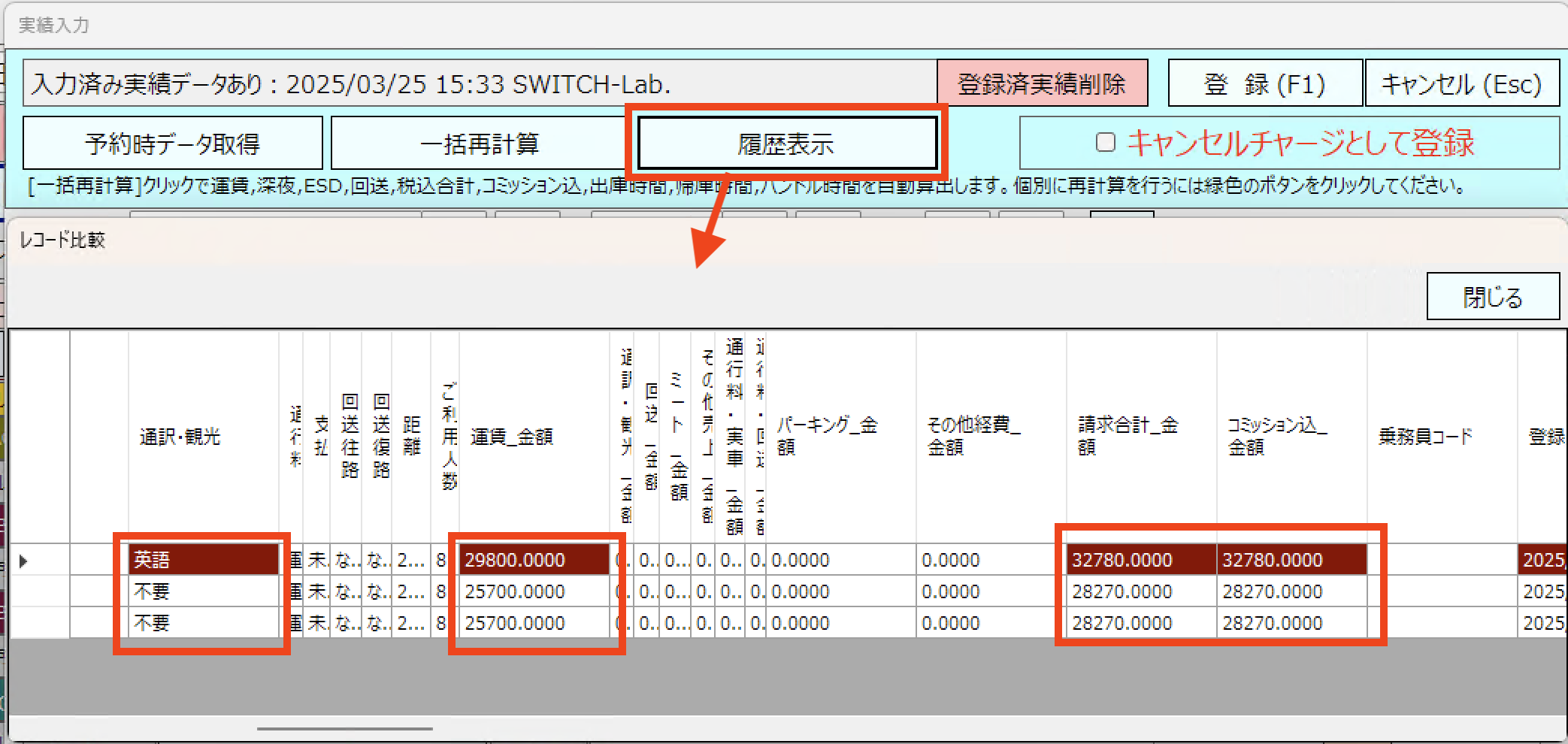Select the 英語 cell in the top row
This screenshot has height=744, width=1568.
click(x=203, y=559)
